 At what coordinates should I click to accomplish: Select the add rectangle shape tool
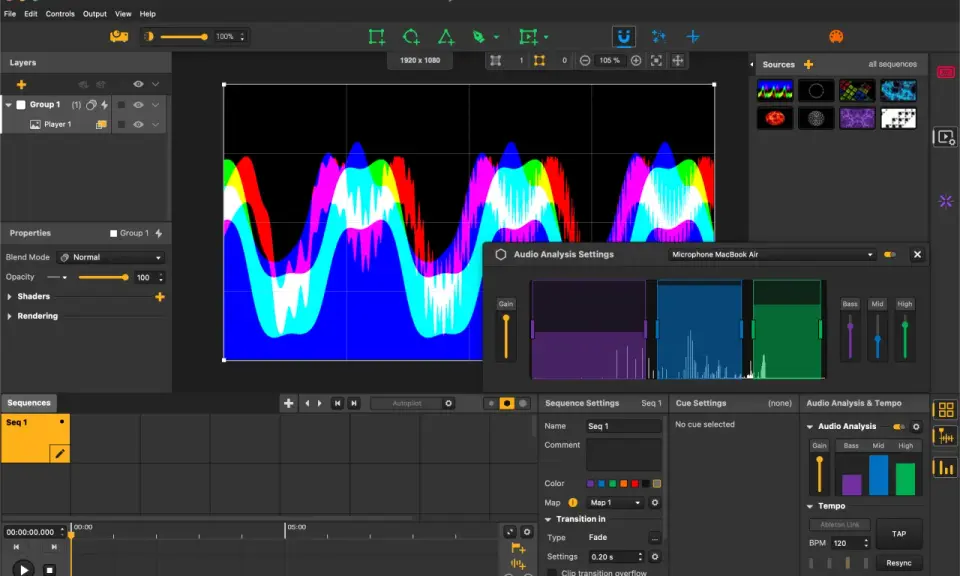(x=377, y=37)
